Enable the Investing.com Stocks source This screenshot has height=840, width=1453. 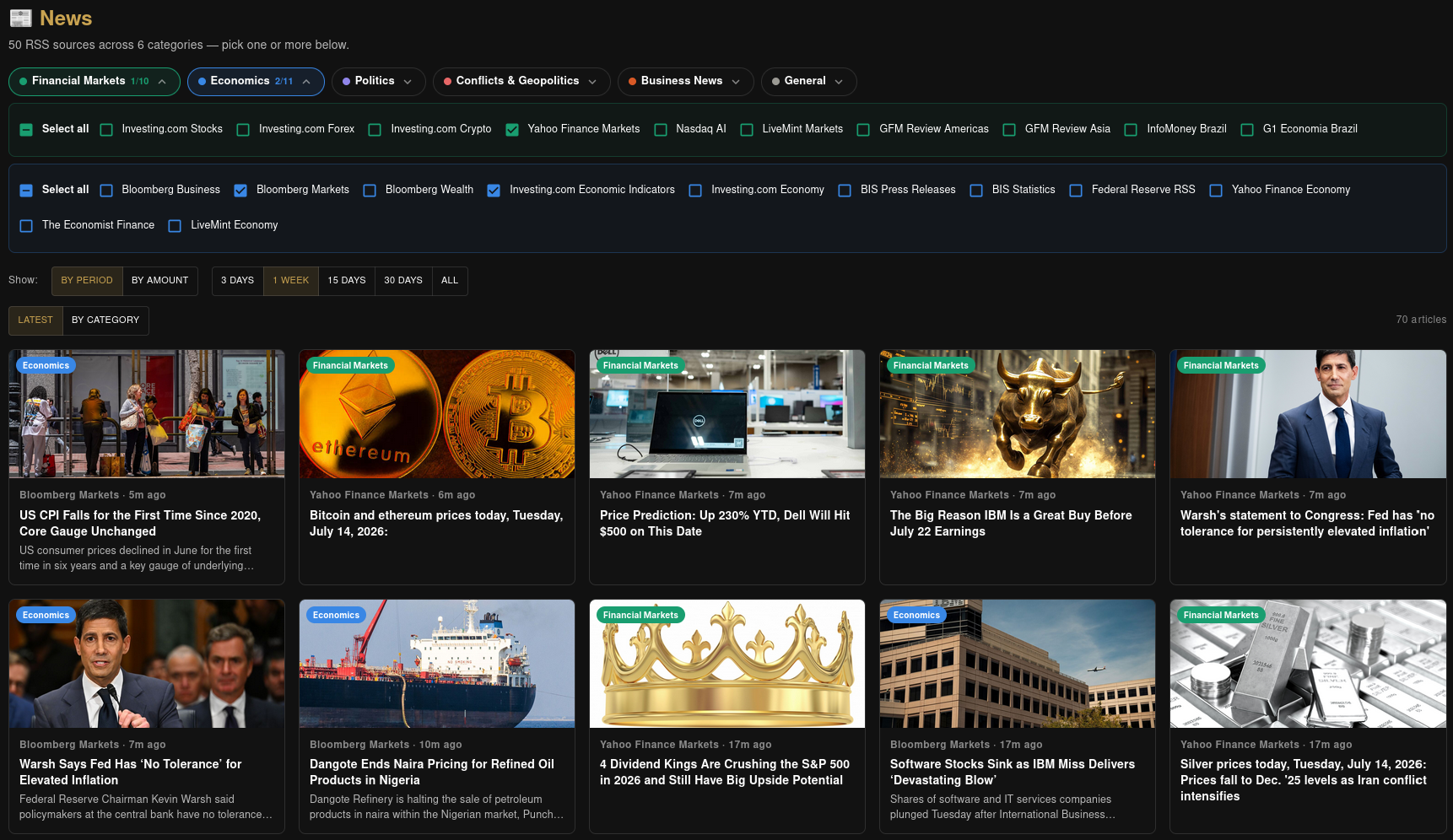pyautogui.click(x=106, y=129)
